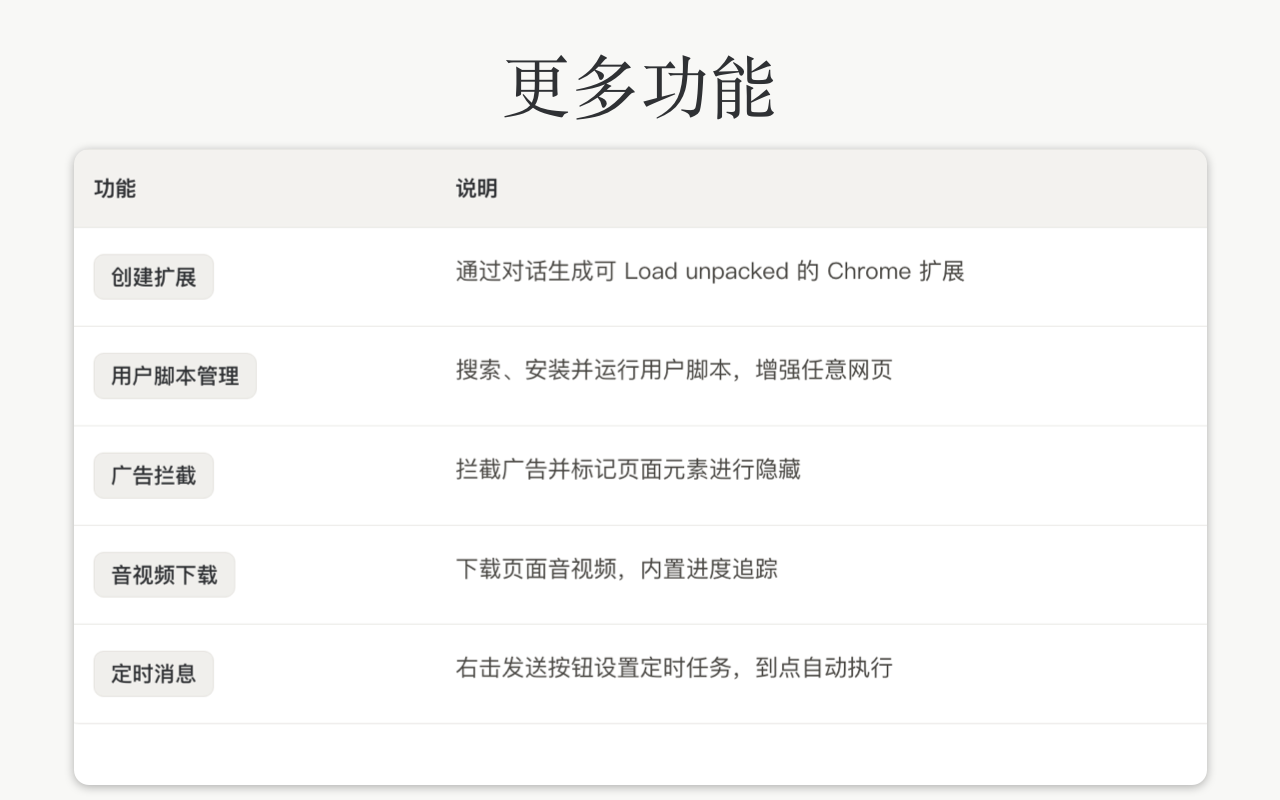The height and width of the screenshot is (800, 1280).
Task: Click the 更多功能 page heading
Action: point(640,87)
